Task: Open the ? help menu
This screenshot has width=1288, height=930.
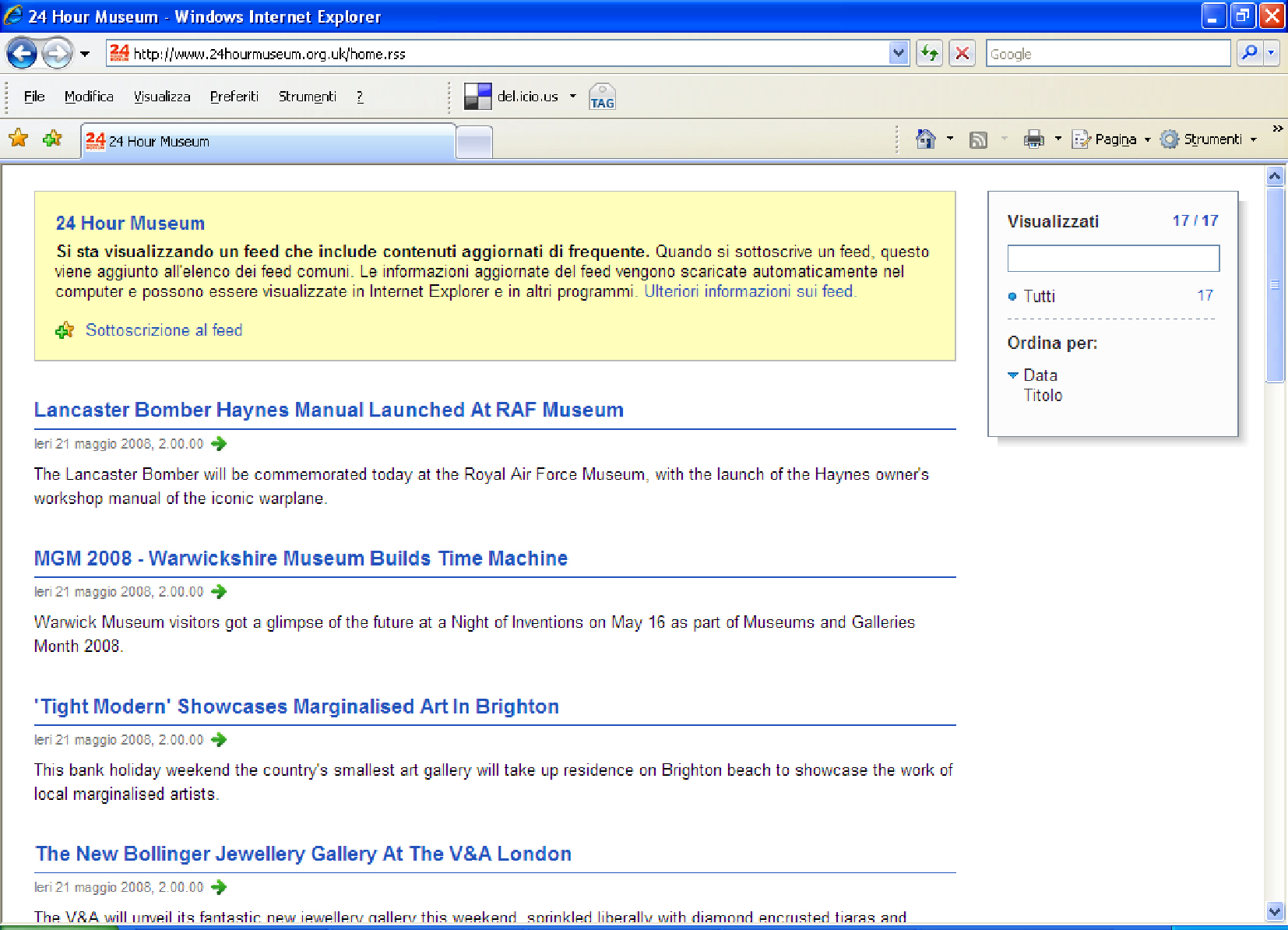Action: click(x=360, y=97)
